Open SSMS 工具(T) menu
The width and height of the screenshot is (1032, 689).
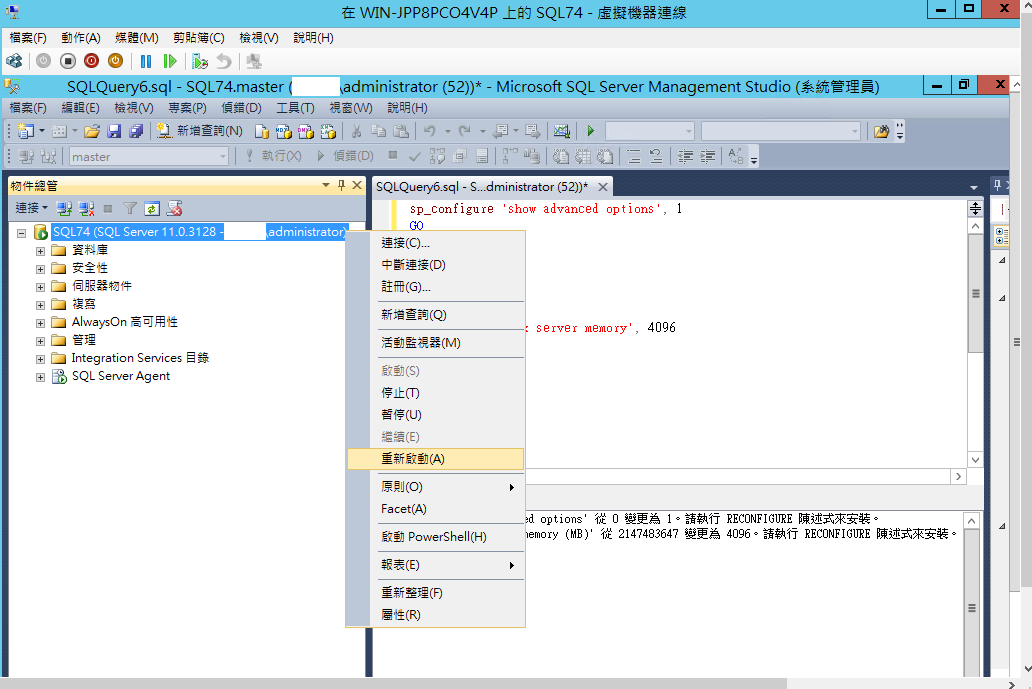click(x=295, y=108)
